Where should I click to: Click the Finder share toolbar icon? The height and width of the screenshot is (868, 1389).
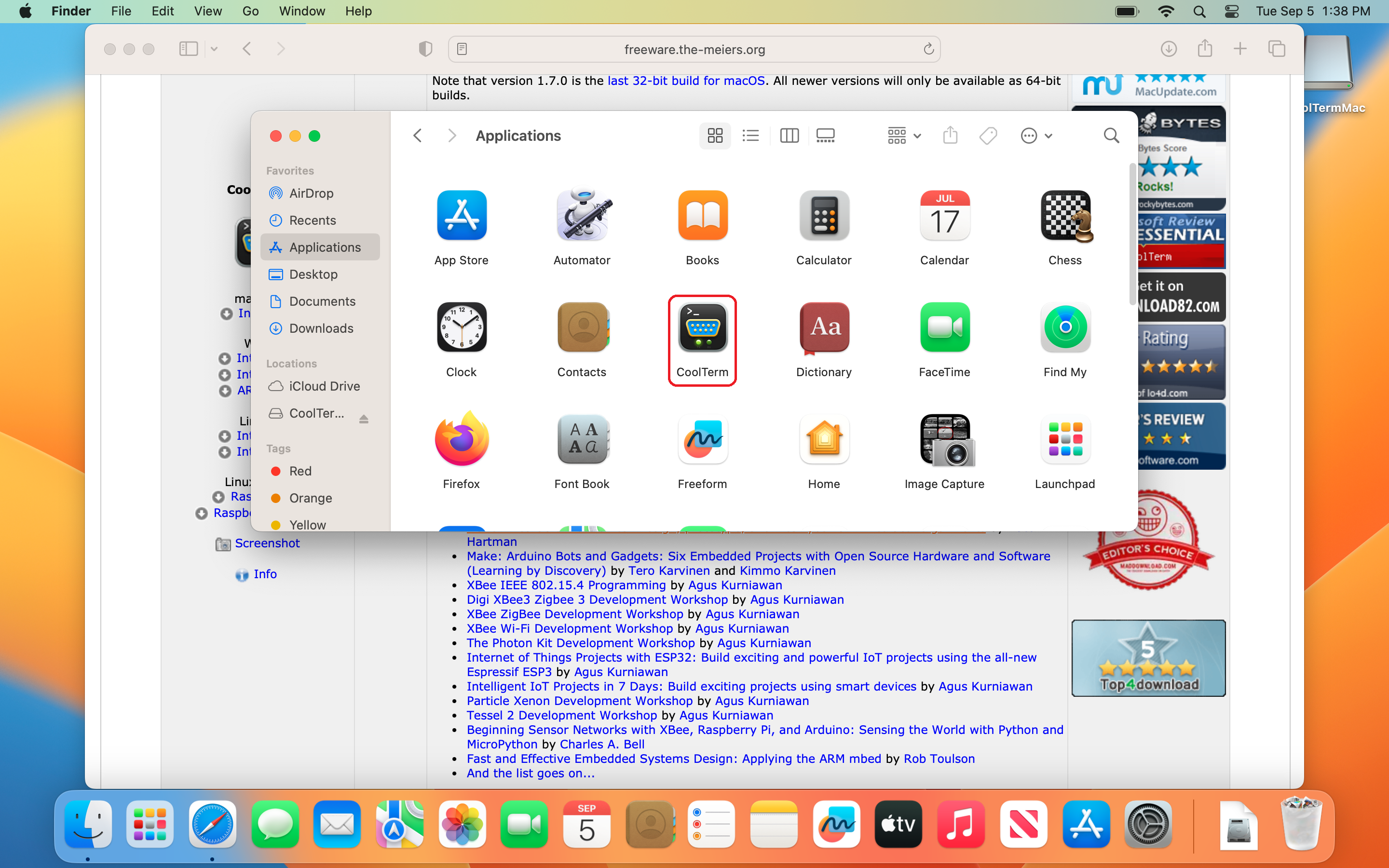[951, 136]
